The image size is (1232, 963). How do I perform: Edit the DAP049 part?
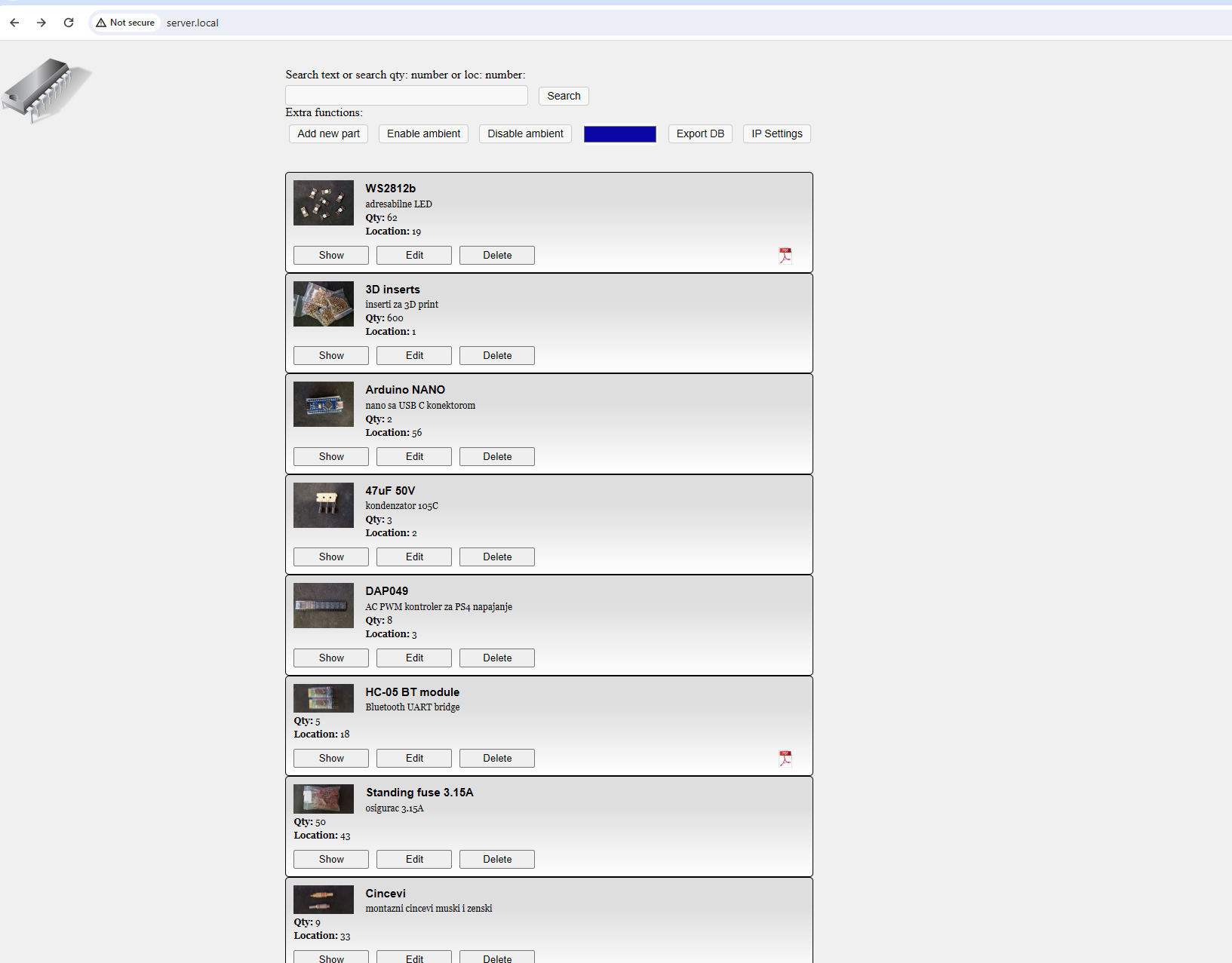414,658
